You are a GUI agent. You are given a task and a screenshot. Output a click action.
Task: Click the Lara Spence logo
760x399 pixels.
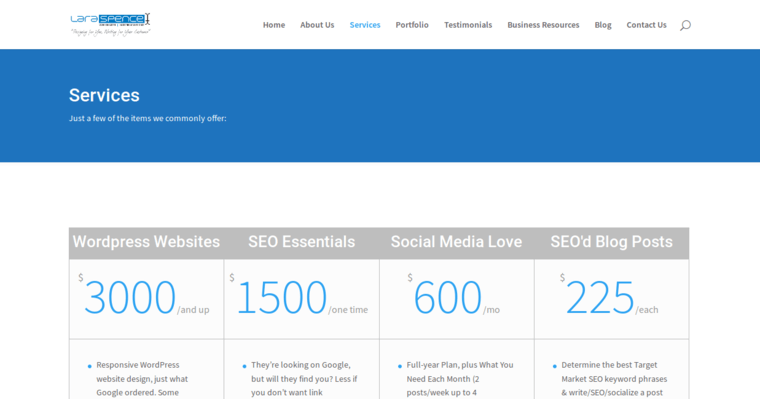tap(111, 24)
